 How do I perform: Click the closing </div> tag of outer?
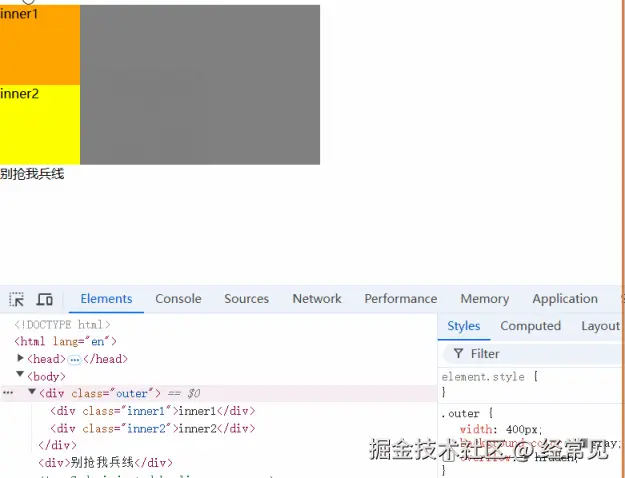point(57,445)
